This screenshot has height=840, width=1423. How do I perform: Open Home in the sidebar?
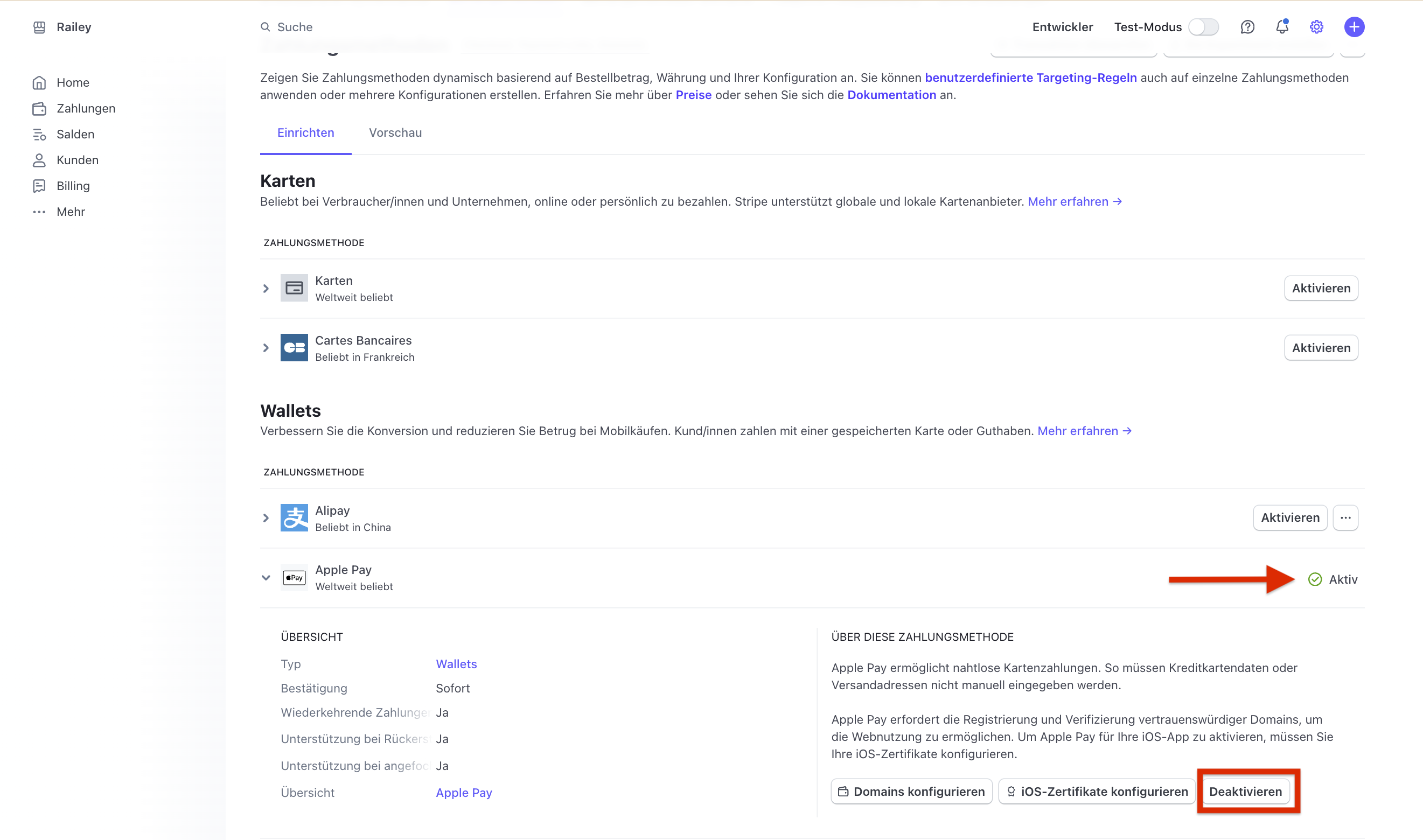click(x=73, y=82)
